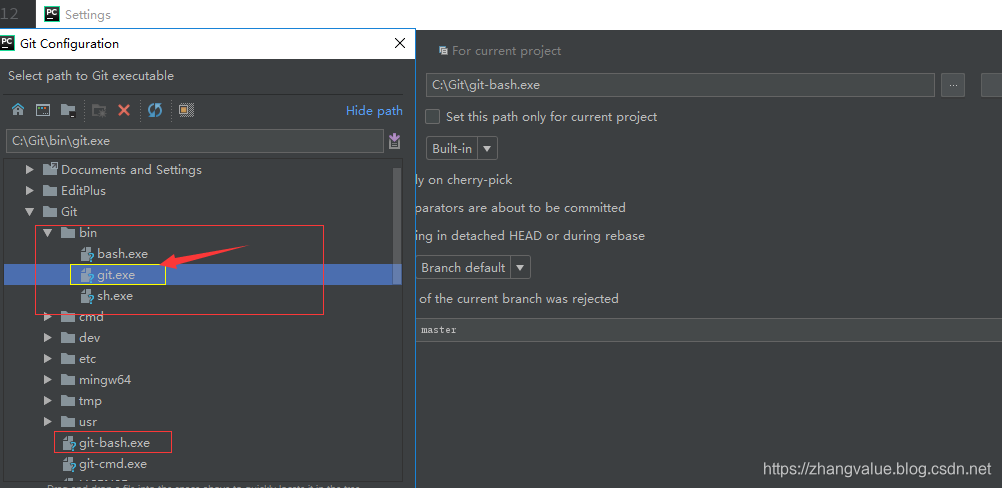Viewport: 1002px width, 488px height.
Task: Toggle show hidden files icon
Action: pyautogui.click(x=186, y=110)
